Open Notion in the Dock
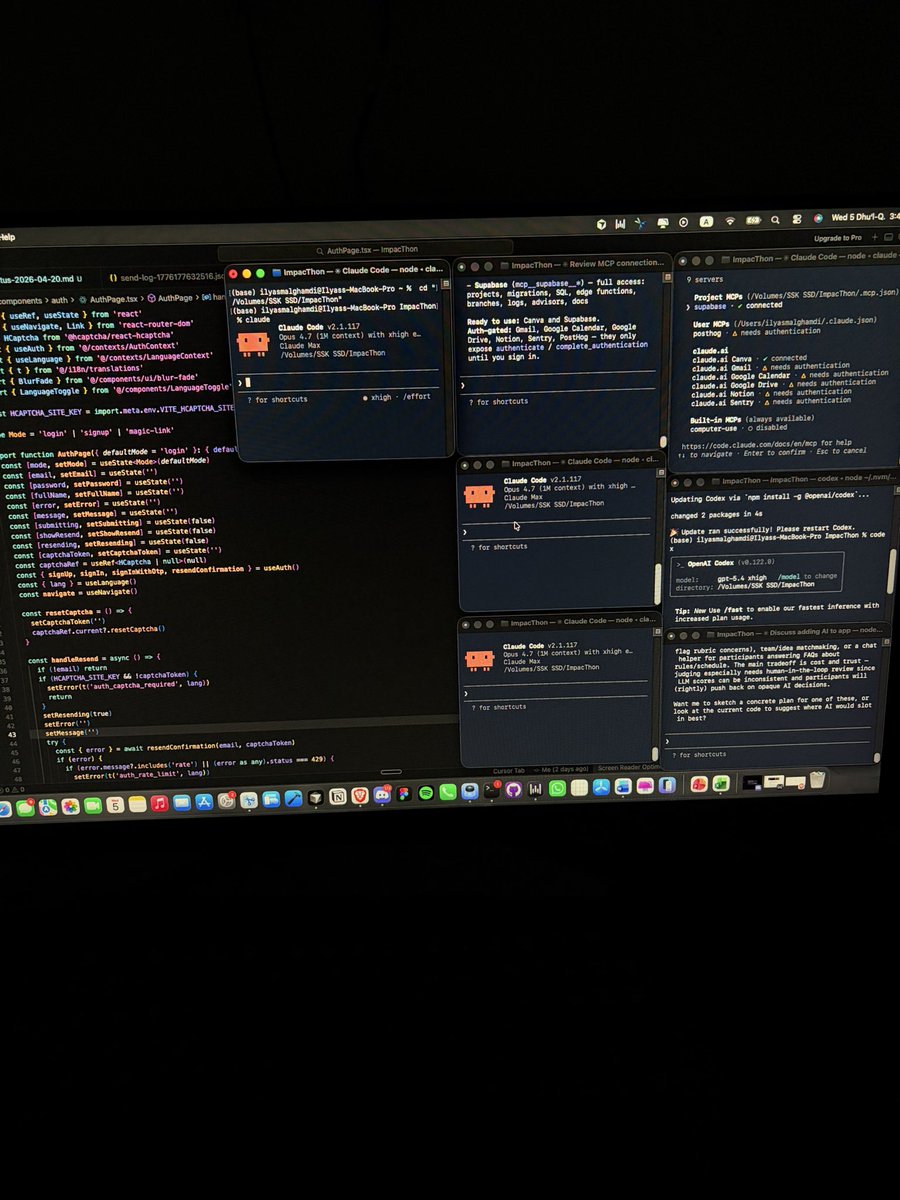 pos(338,796)
